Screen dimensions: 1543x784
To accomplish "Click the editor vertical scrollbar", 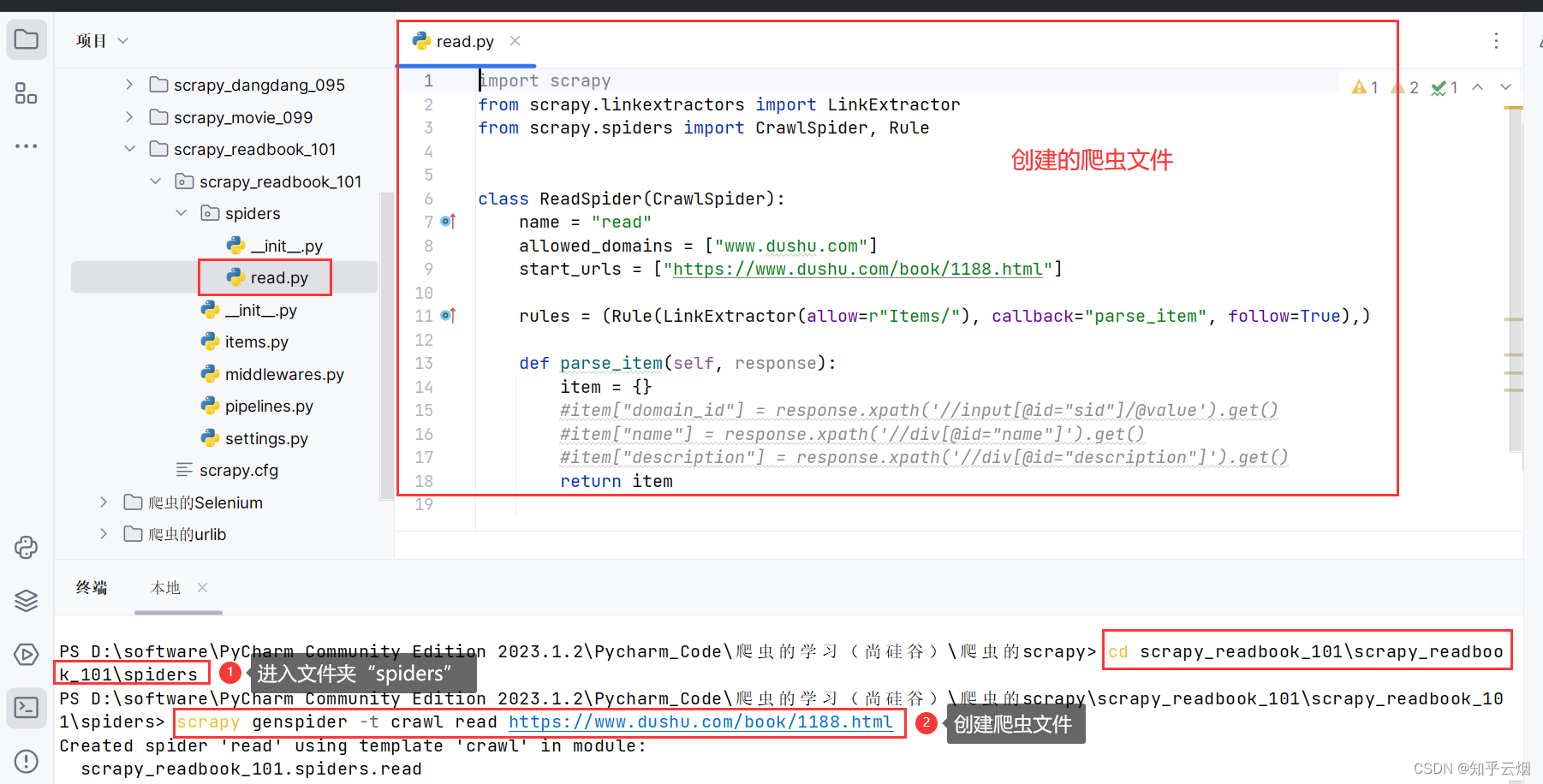I will tap(1515, 278).
